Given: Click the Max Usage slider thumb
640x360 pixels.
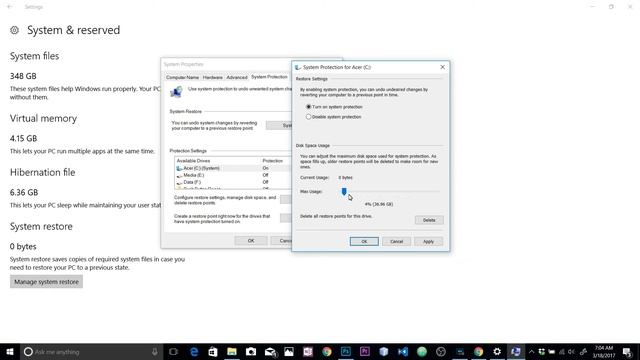Looking at the screenshot, I should [344, 191].
